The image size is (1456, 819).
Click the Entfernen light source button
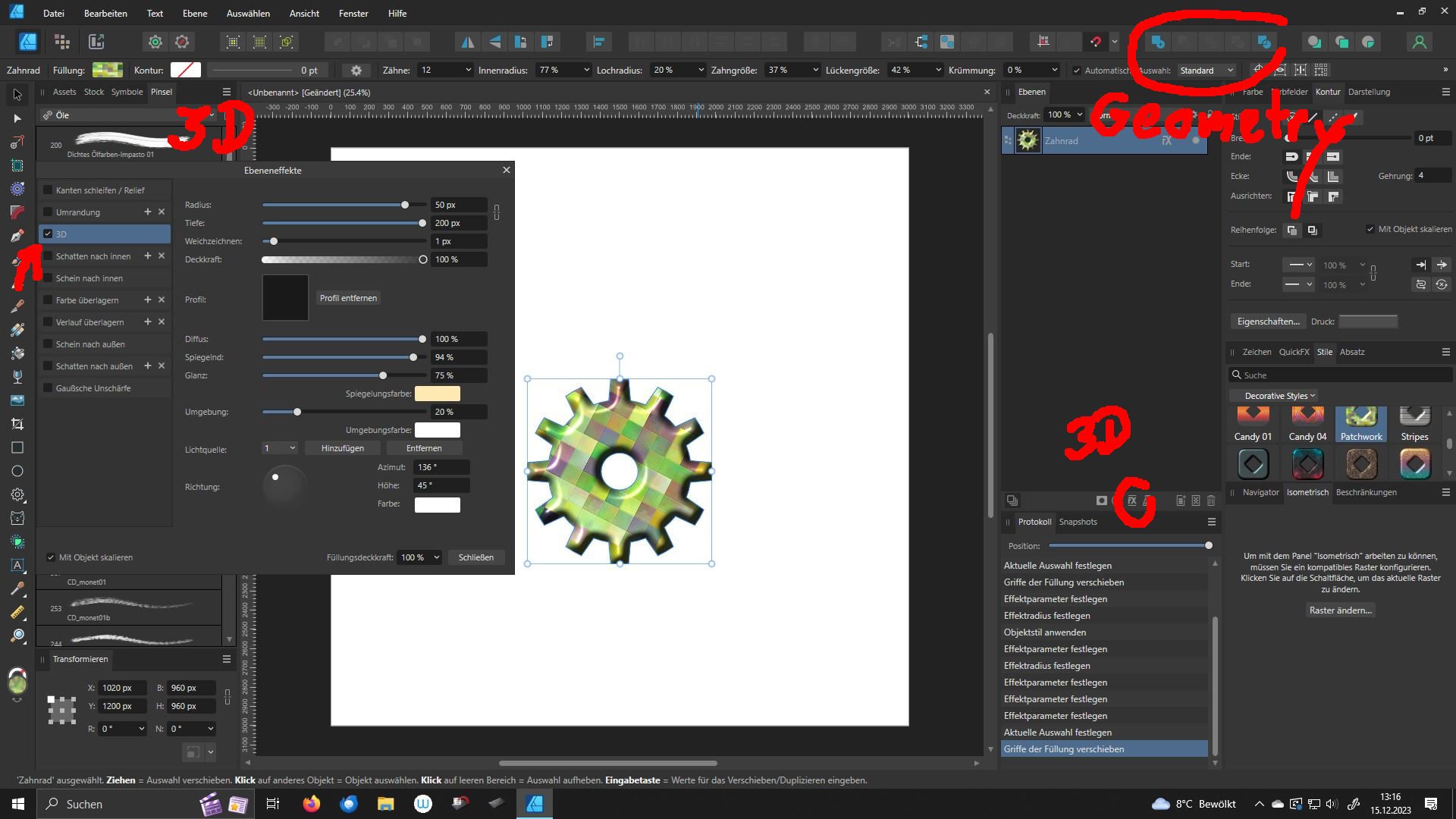click(x=424, y=448)
